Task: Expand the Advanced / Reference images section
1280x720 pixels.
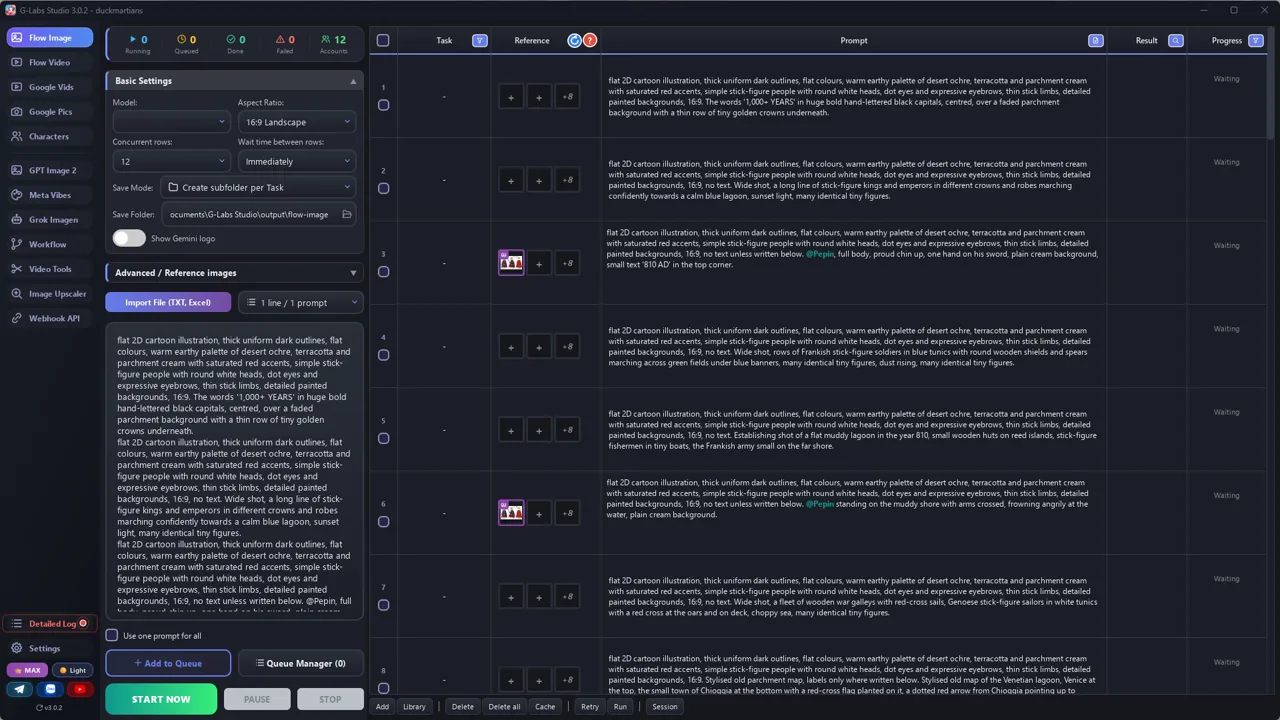Action: click(x=234, y=273)
